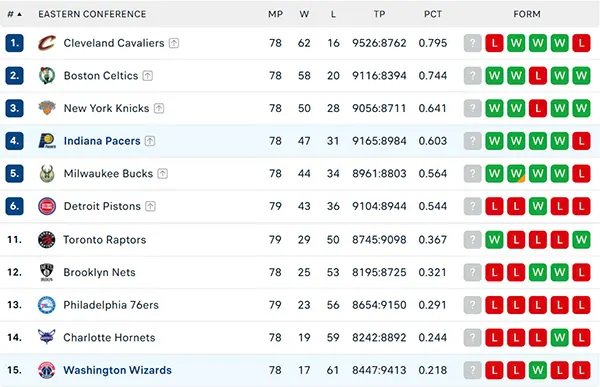
Task: Sort table by PCT column header
Action: point(433,14)
